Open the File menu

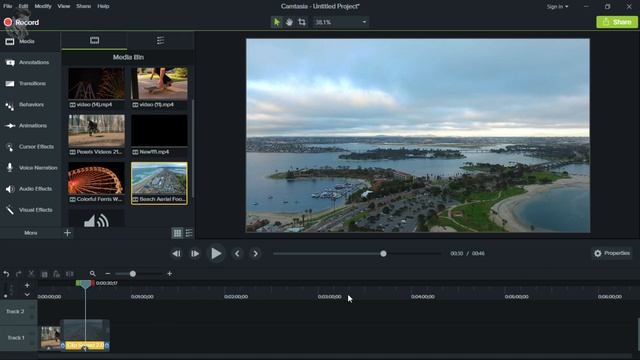pos(7,6)
